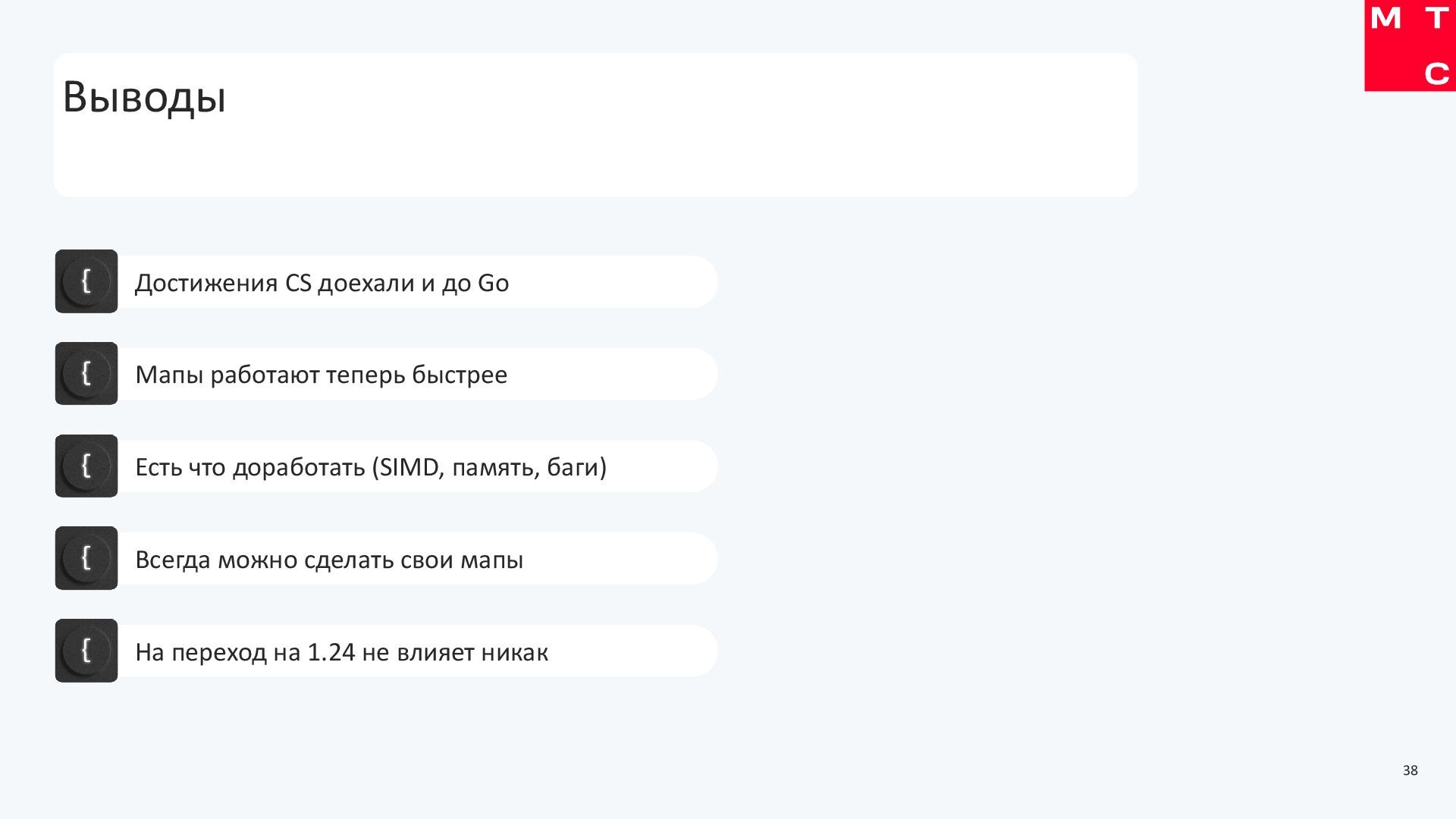Click brace icon beside 'Достижения CS' item
This screenshot has width=1456, height=819.
(86, 281)
